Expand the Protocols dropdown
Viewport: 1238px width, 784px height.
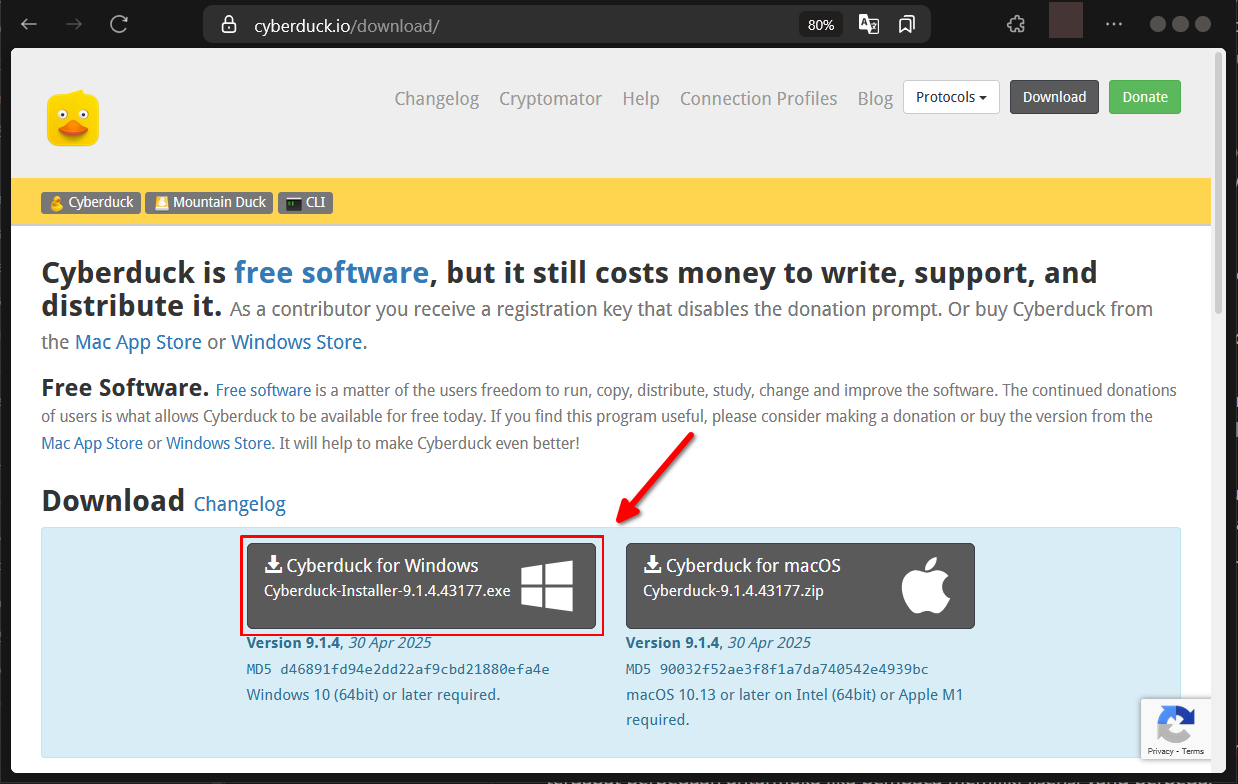point(951,97)
